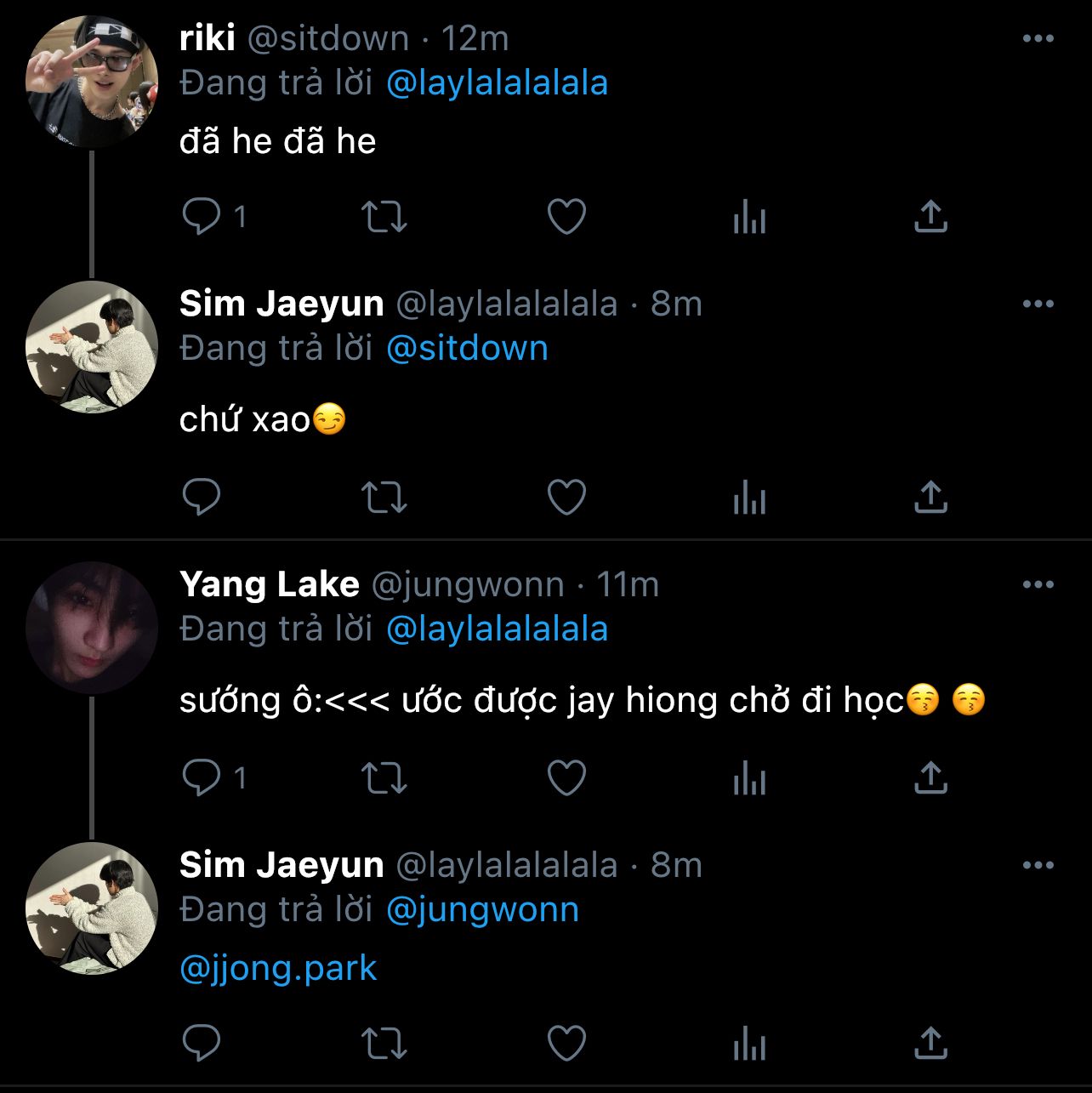Like Sim Jaeyun's "chứ xao" reply
The height and width of the screenshot is (1093, 1092).
(x=566, y=497)
